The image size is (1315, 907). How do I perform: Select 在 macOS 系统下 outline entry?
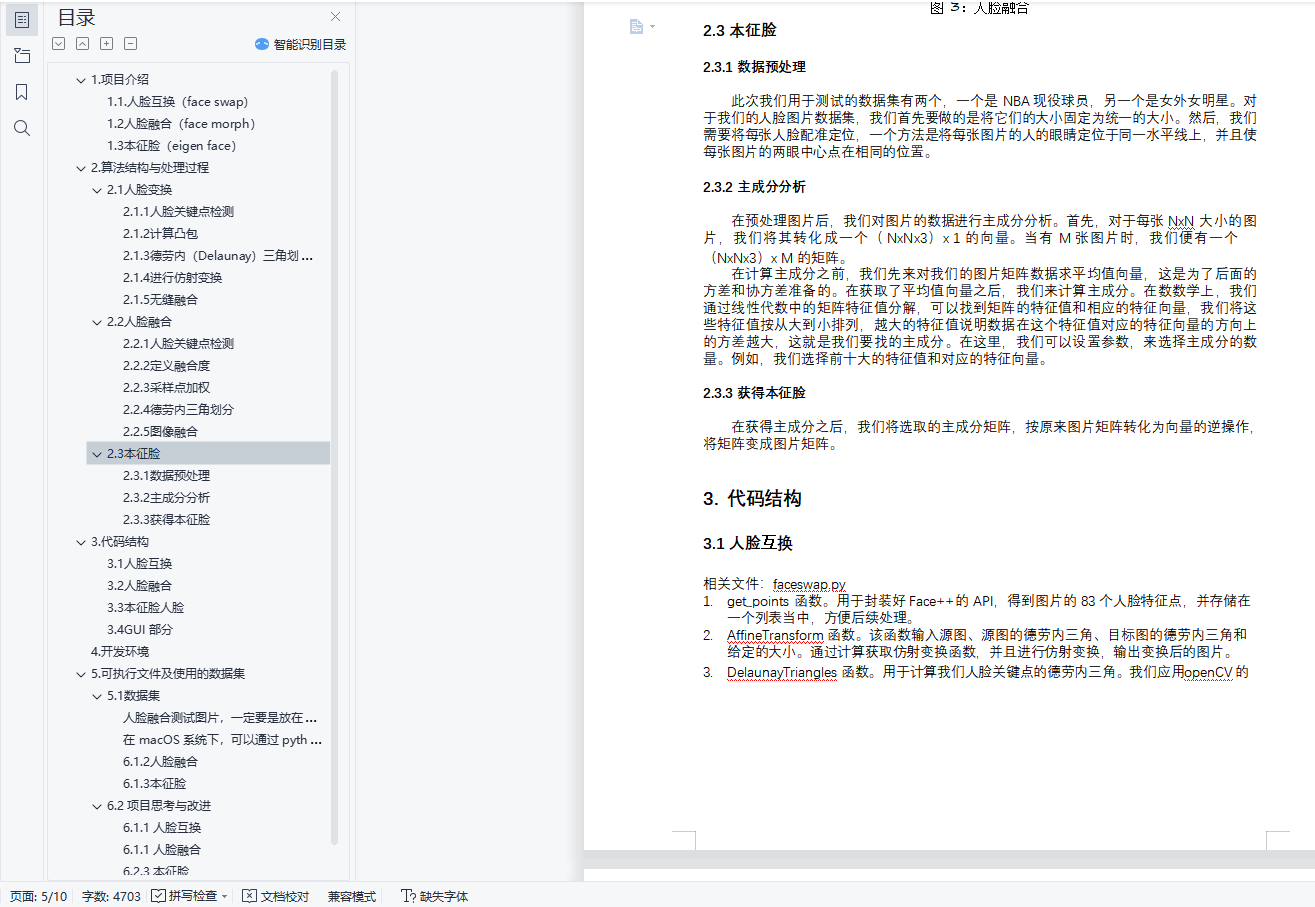click(222, 740)
